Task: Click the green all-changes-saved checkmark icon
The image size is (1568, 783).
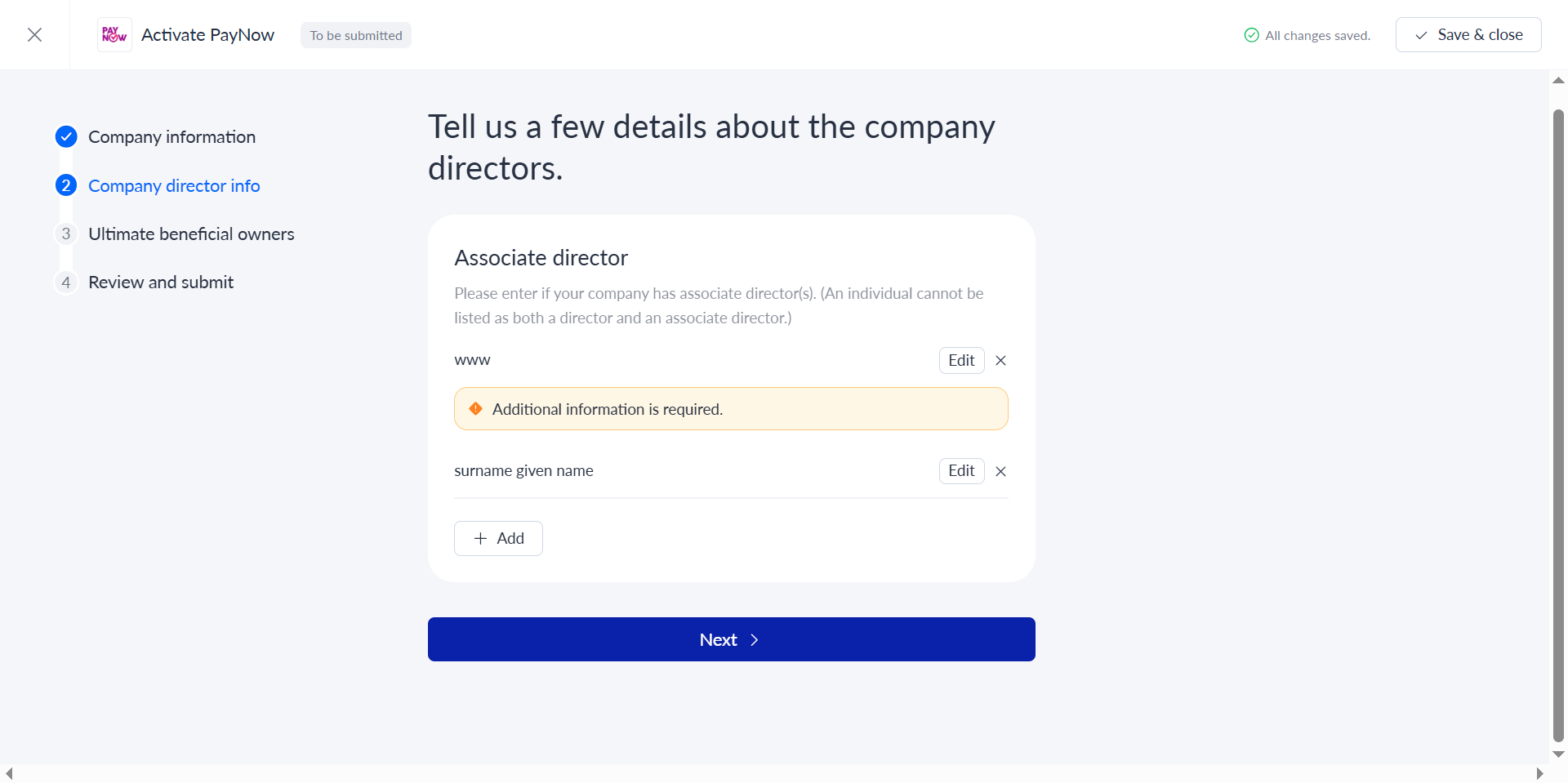Action: point(1251,35)
